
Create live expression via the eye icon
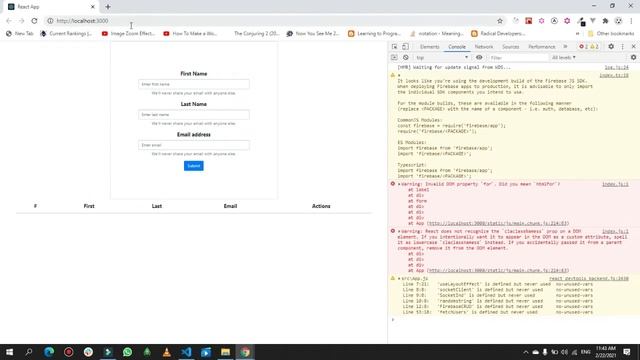click(x=479, y=58)
